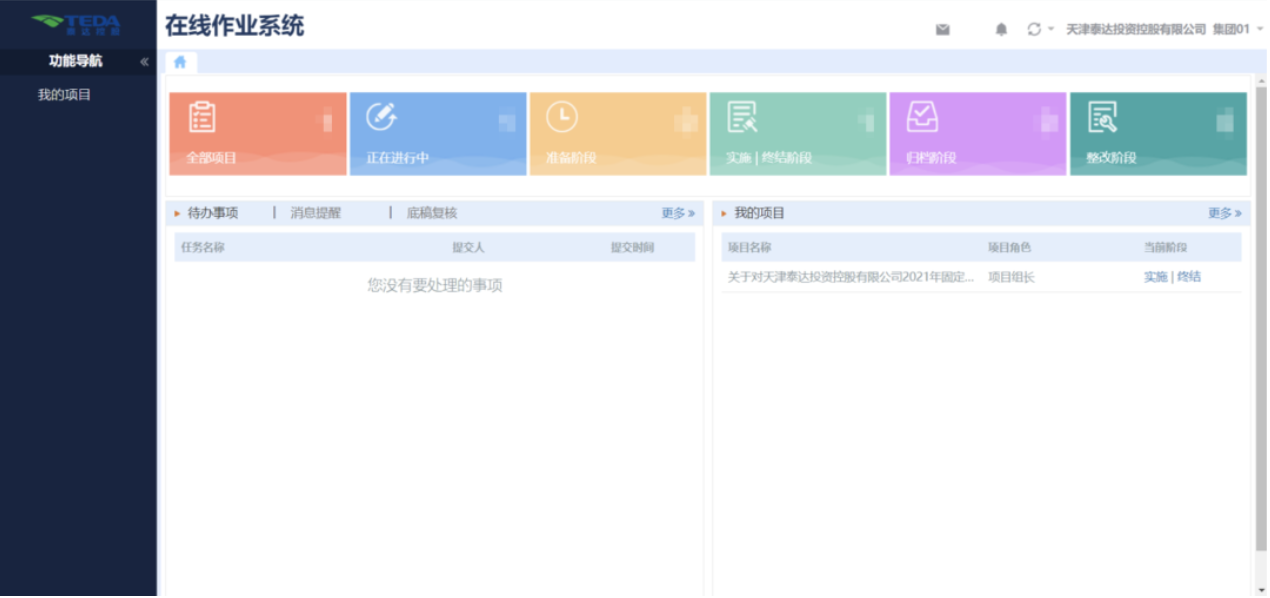Click 更多 link in 我的项目 panel
The width and height of the screenshot is (1270, 598).
(x=1224, y=213)
